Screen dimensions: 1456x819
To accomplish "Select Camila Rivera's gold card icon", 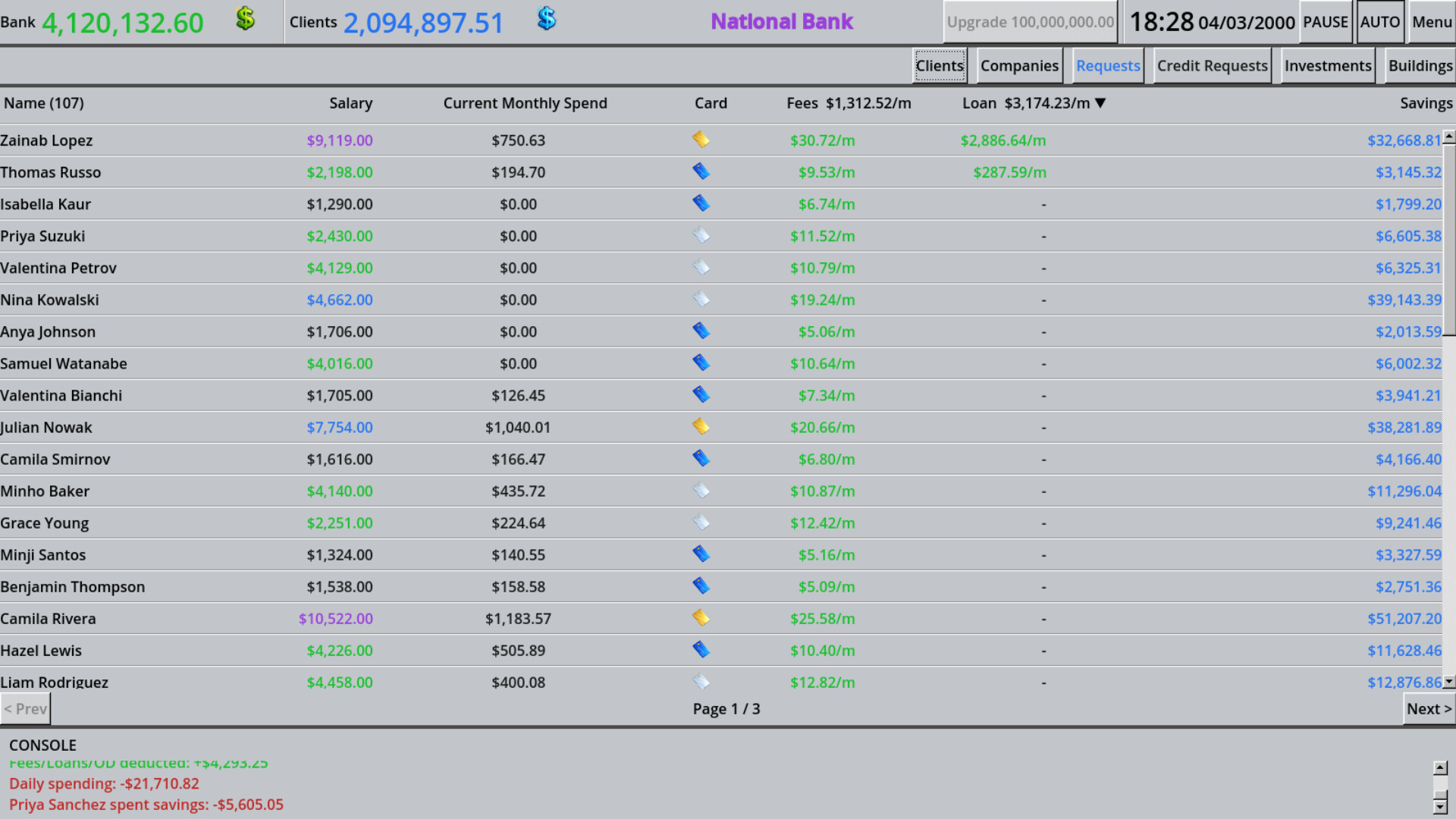I will click(701, 617).
